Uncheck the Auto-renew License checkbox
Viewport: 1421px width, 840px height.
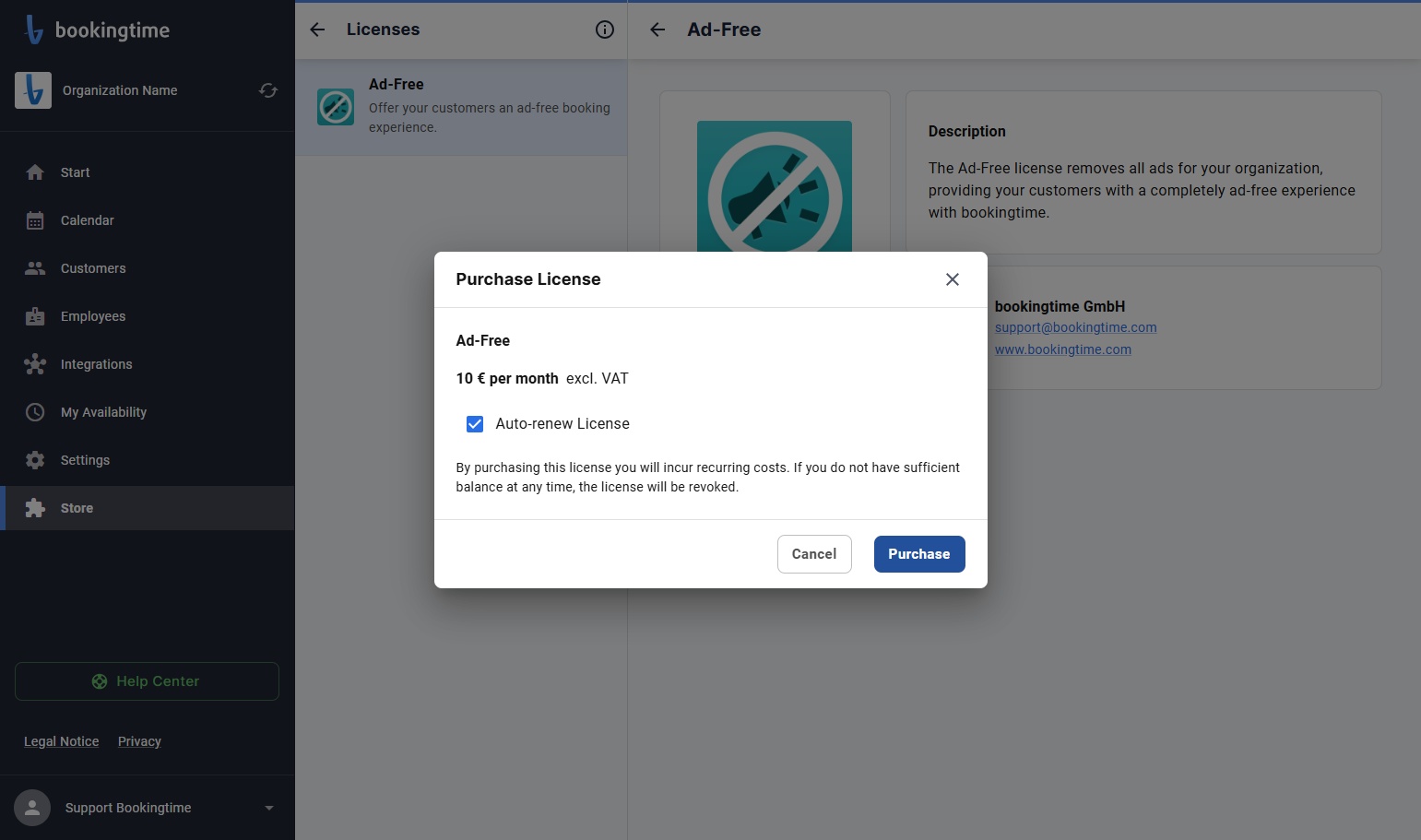(x=475, y=424)
